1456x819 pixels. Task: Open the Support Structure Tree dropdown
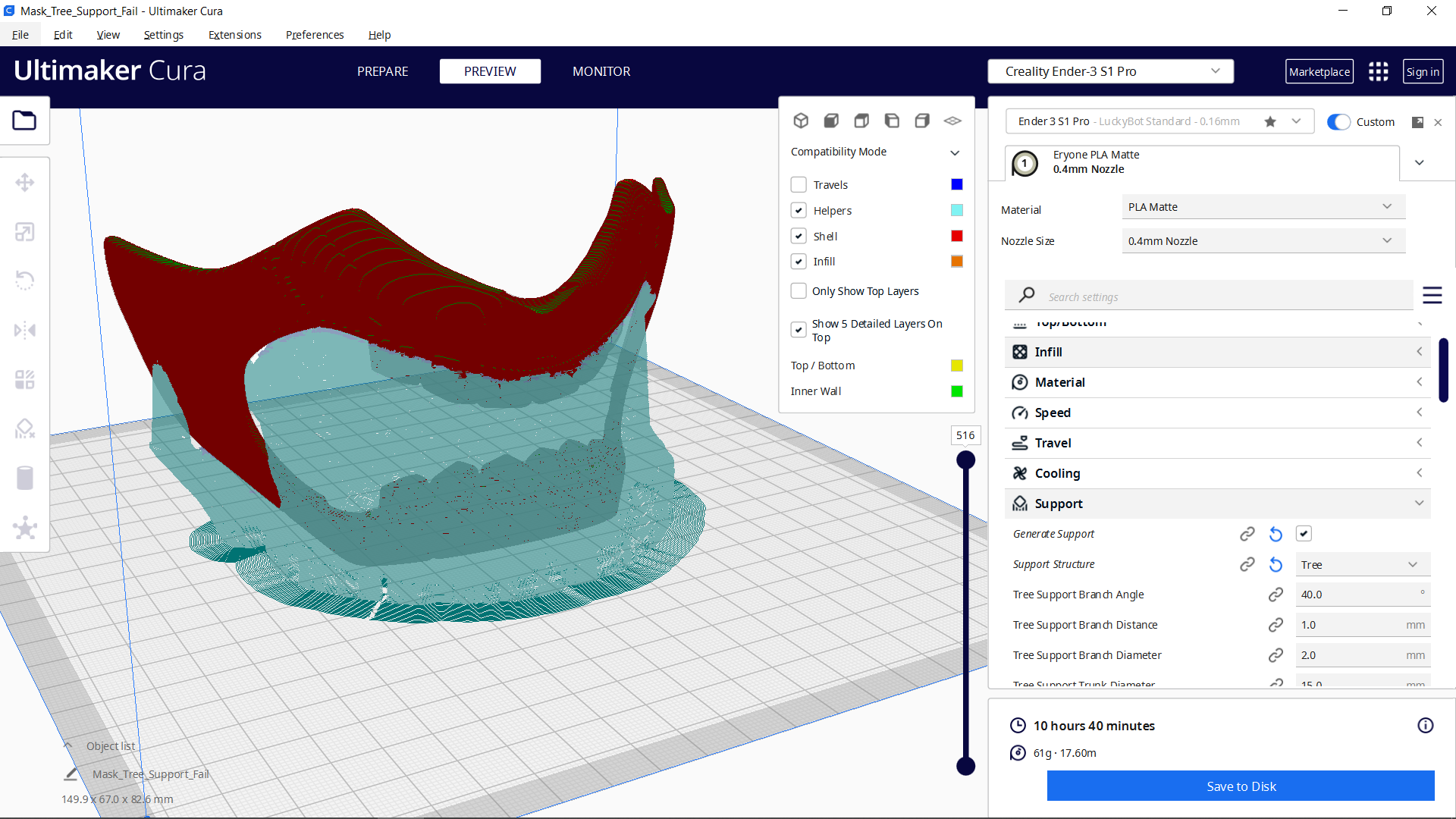1363,565
